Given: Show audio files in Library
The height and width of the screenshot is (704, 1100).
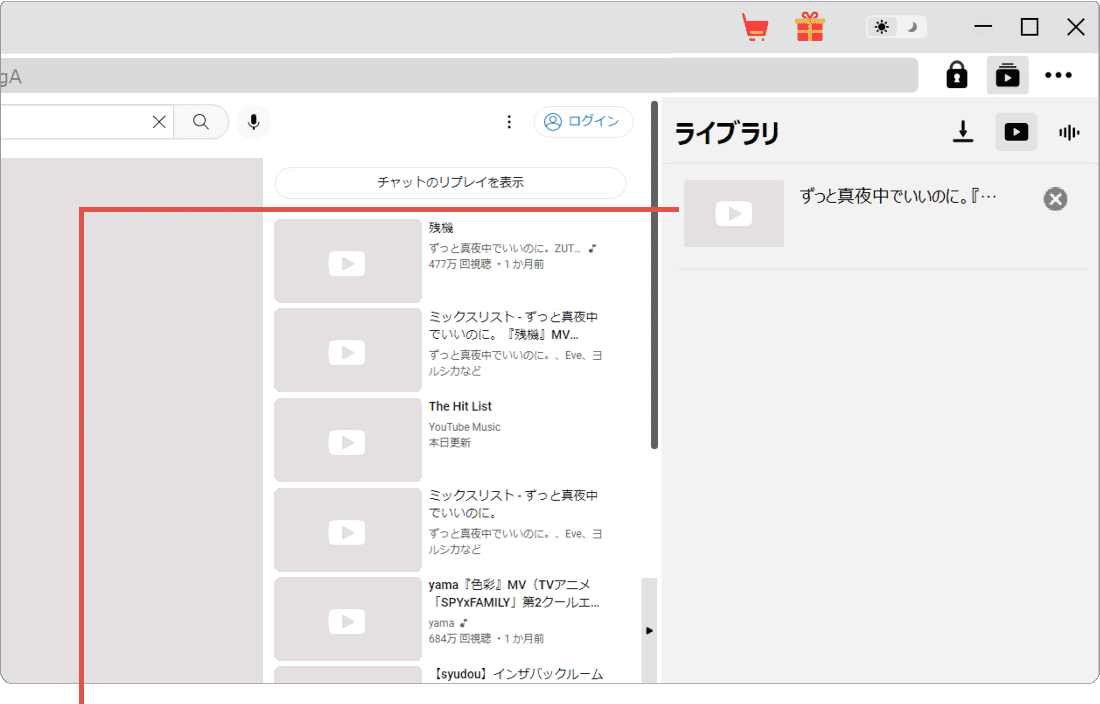Looking at the screenshot, I should pyautogui.click(x=1069, y=131).
